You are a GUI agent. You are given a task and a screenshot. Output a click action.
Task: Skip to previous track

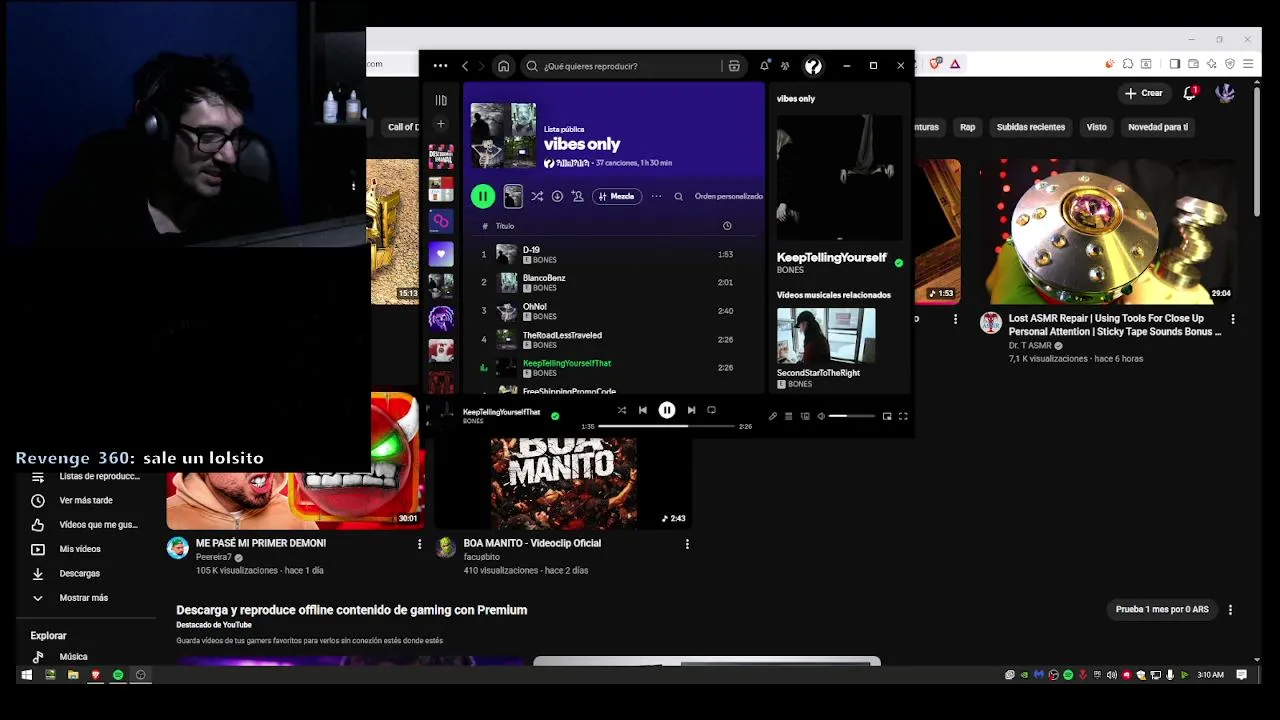coord(643,410)
